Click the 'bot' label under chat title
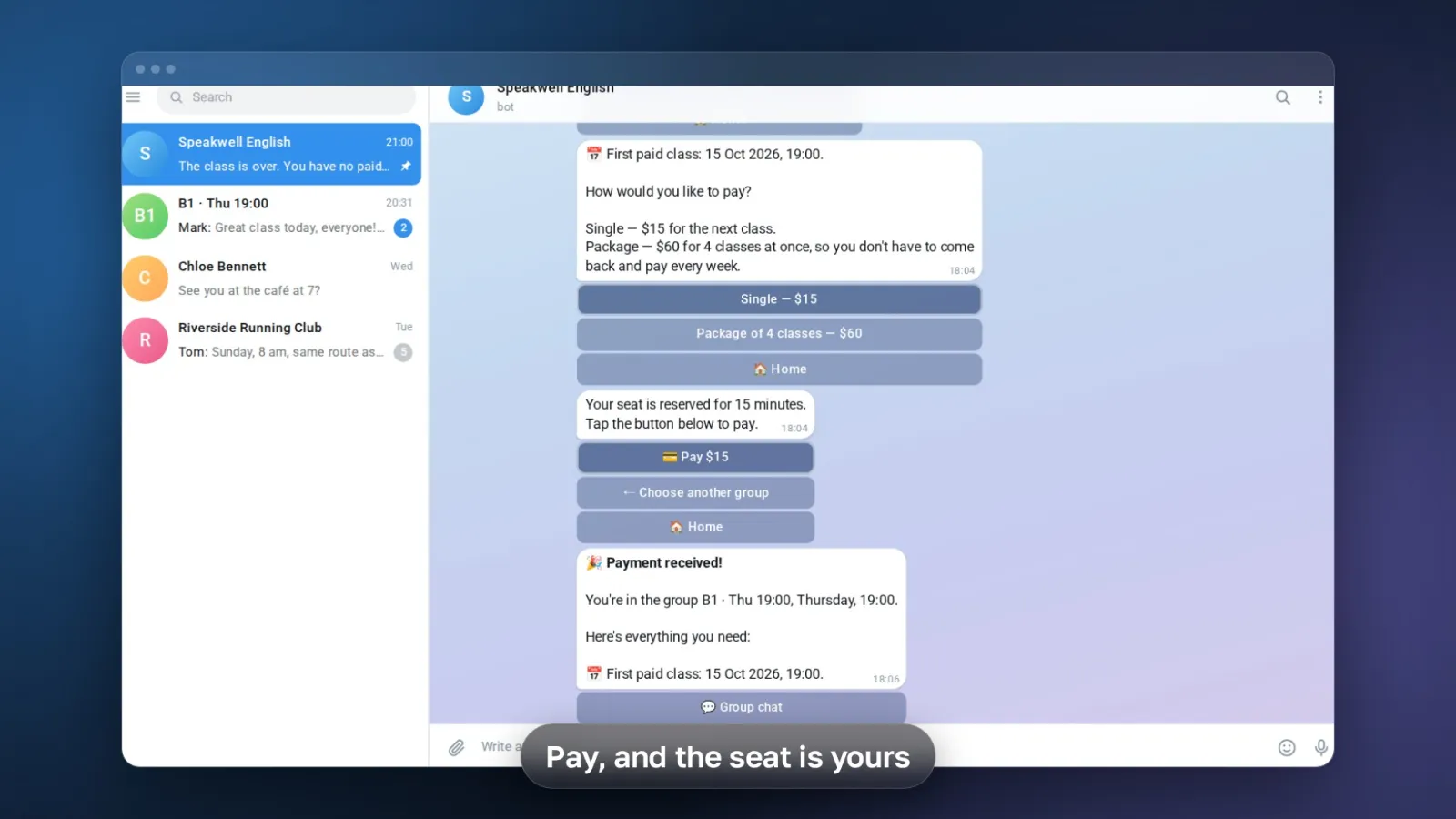 (505, 107)
